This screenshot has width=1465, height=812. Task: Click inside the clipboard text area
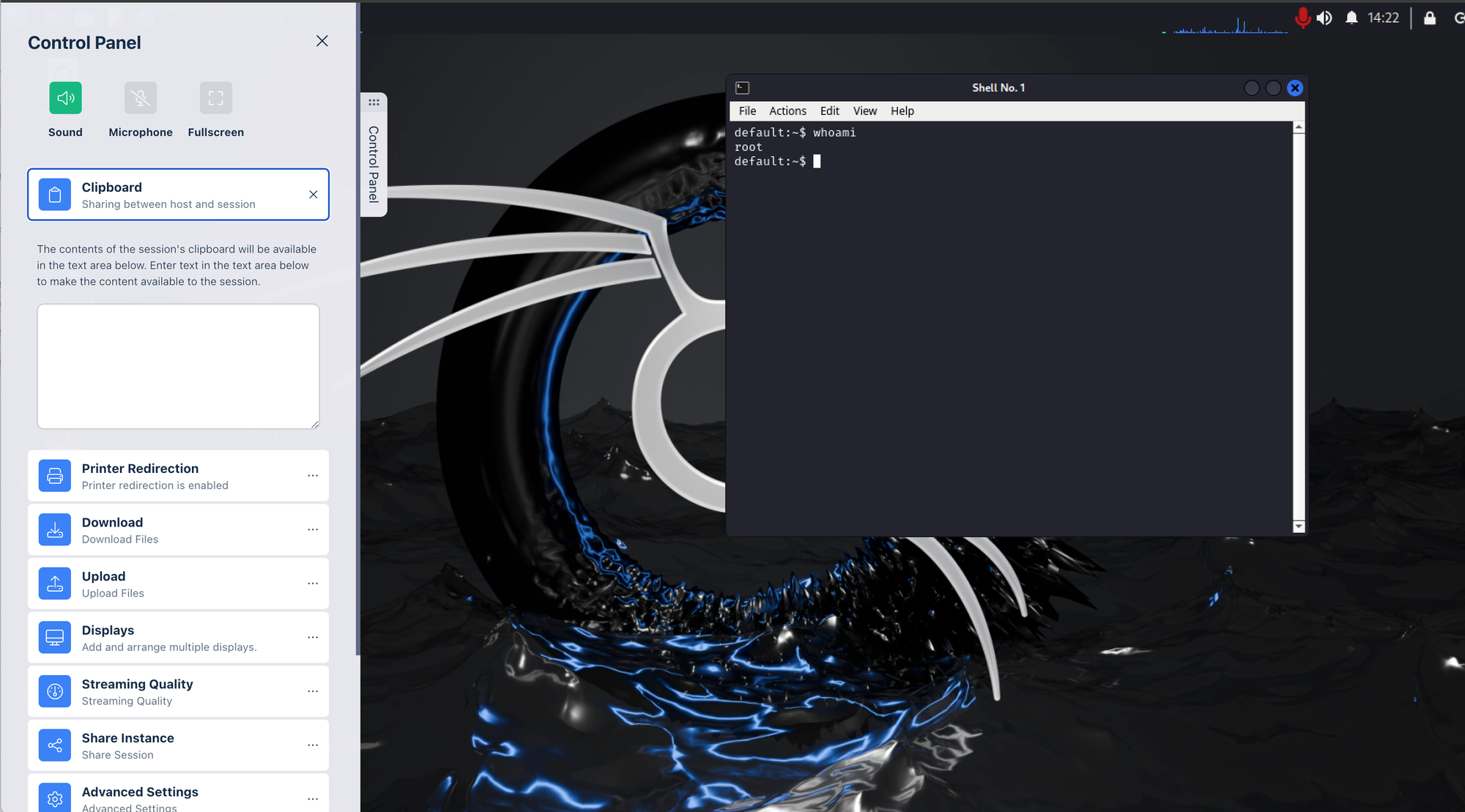[178, 366]
